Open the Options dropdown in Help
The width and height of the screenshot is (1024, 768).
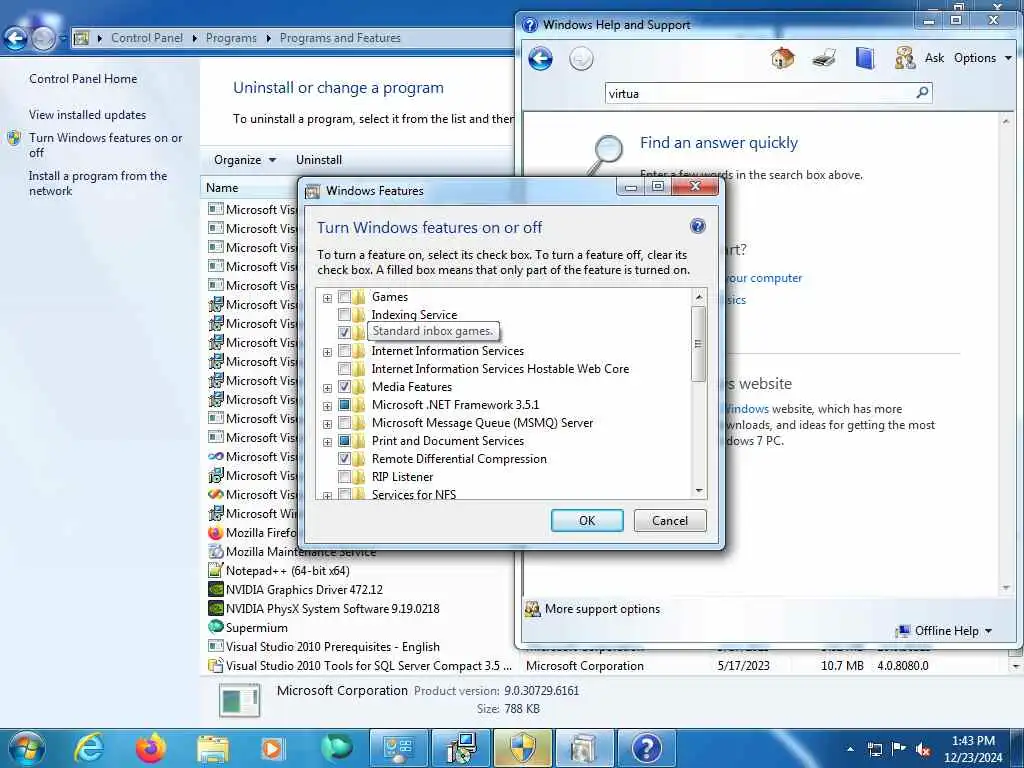point(982,58)
